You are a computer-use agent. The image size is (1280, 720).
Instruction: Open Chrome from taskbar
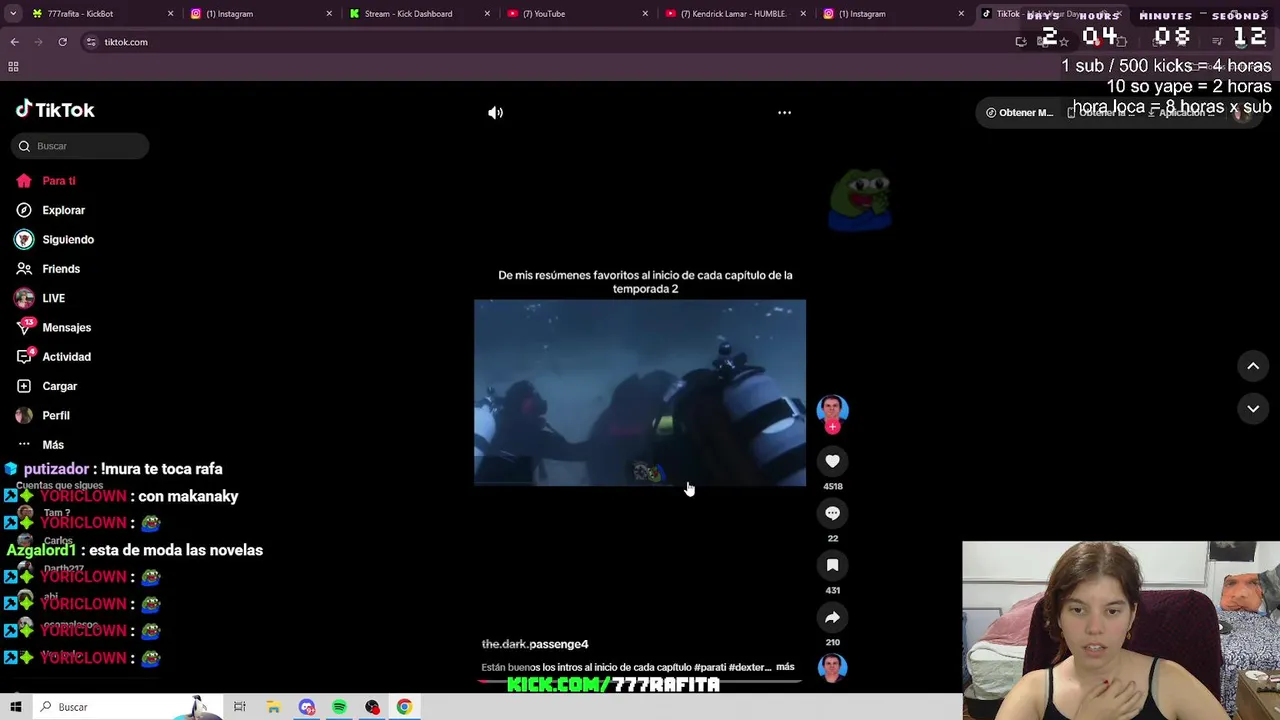404,707
